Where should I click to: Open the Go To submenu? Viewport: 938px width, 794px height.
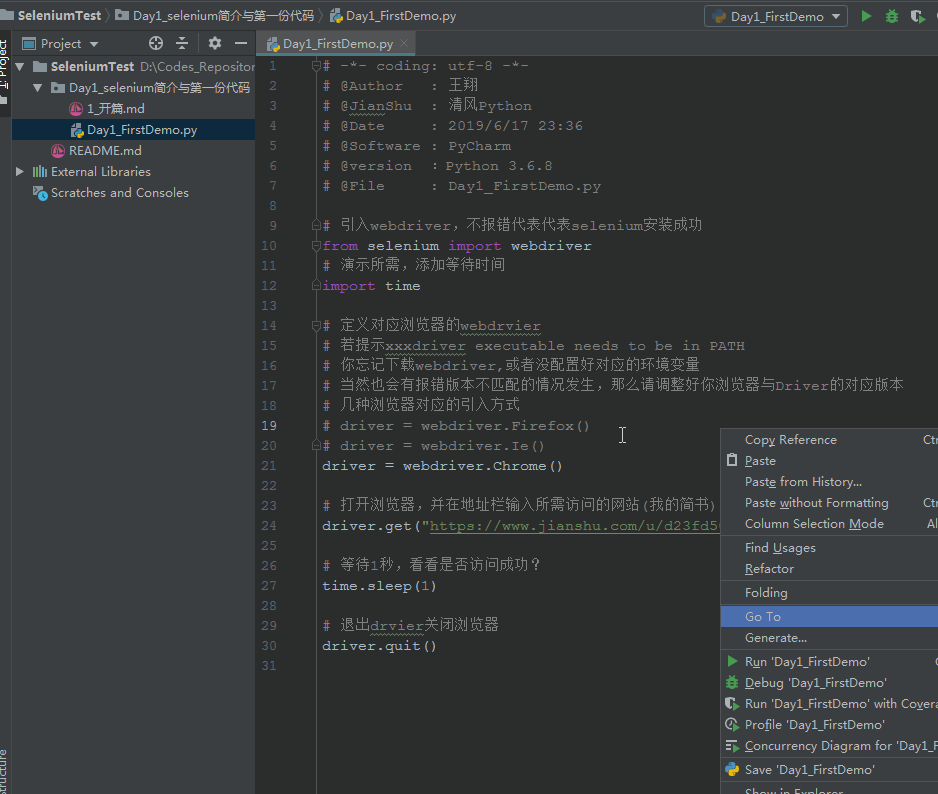pyautogui.click(x=829, y=616)
